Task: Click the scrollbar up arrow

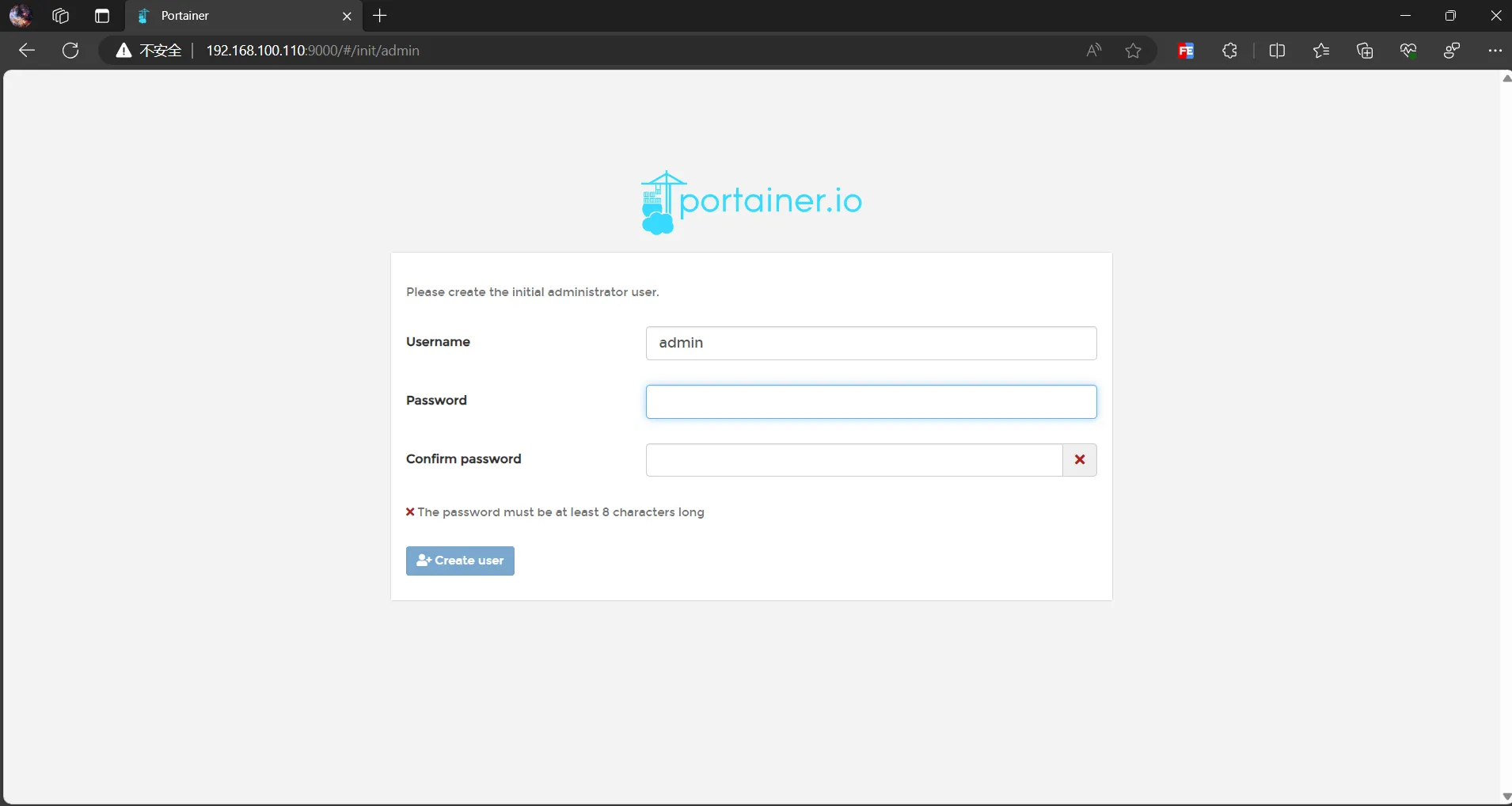Action: pos(1506,78)
